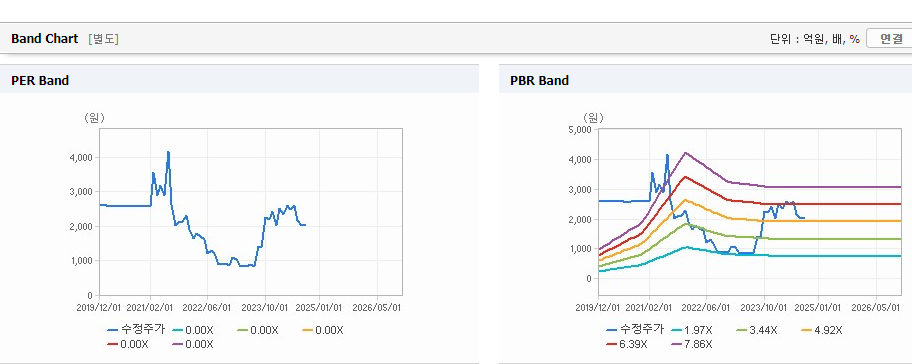Click the purple 7.86X band line peak
The height and width of the screenshot is (364, 912).
(686, 153)
